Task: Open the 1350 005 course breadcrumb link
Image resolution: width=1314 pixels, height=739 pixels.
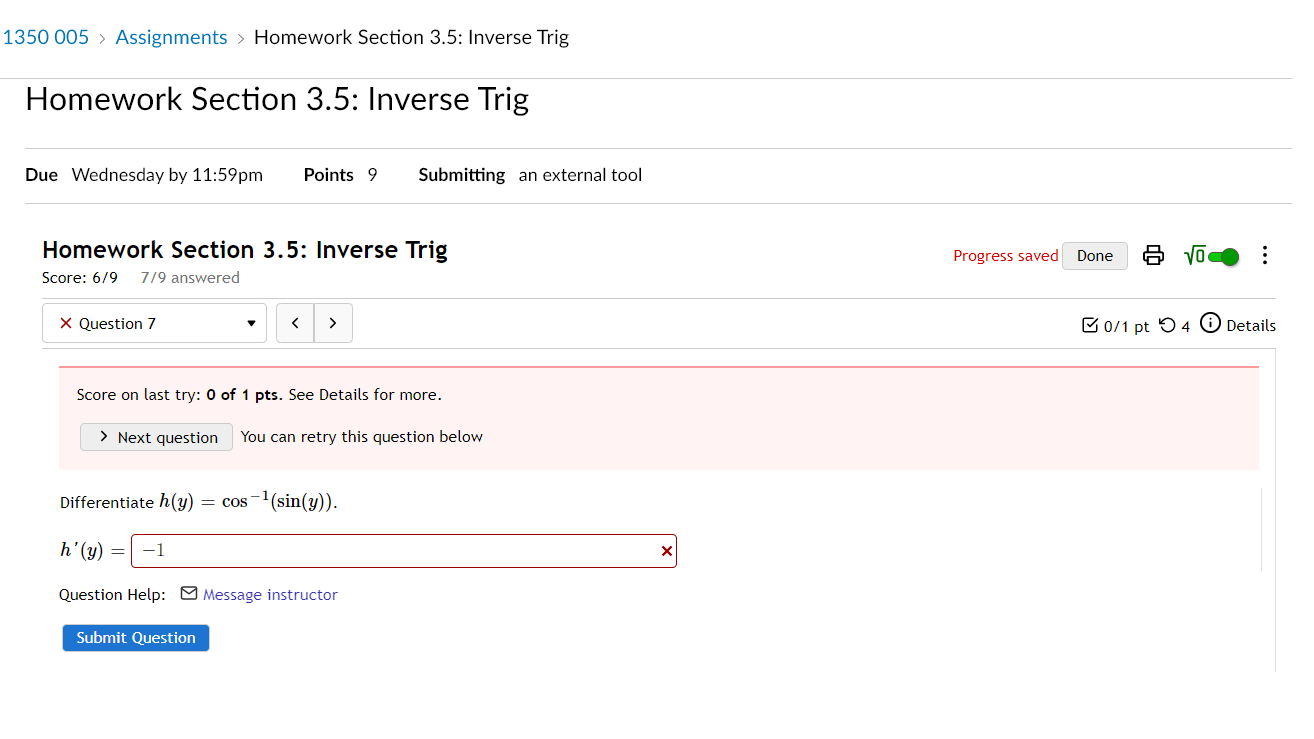Action: click(x=45, y=37)
